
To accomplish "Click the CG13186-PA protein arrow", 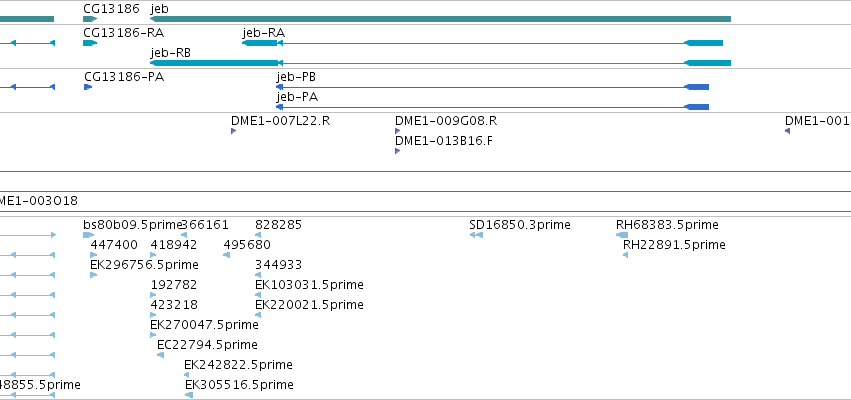I will [88, 87].
